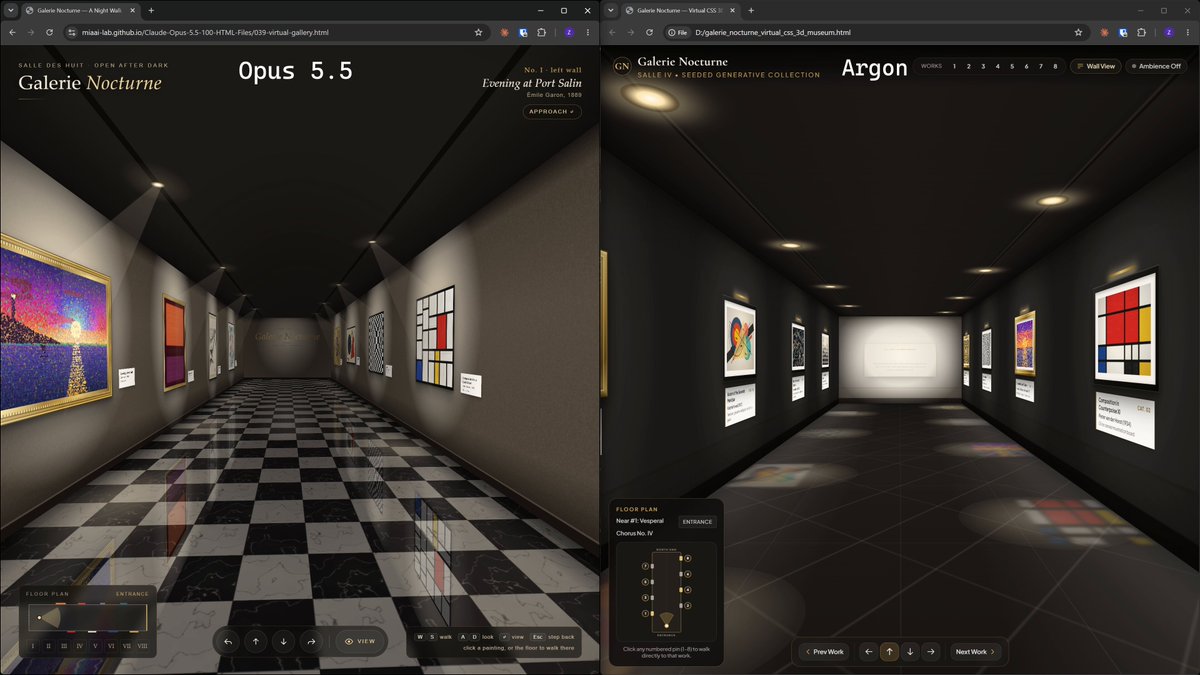Screen dimensions: 1200x675
Task: Click 'Near #1: Vesperal' text in Argon floor plan
Action: pyautogui.click(x=640, y=521)
